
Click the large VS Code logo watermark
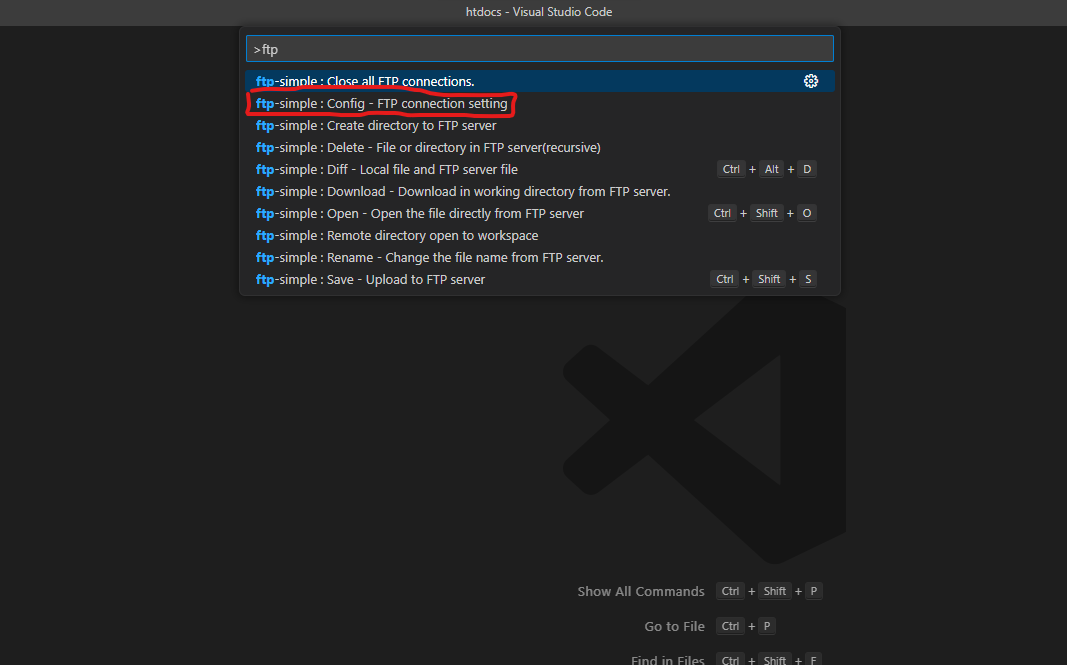pos(700,430)
